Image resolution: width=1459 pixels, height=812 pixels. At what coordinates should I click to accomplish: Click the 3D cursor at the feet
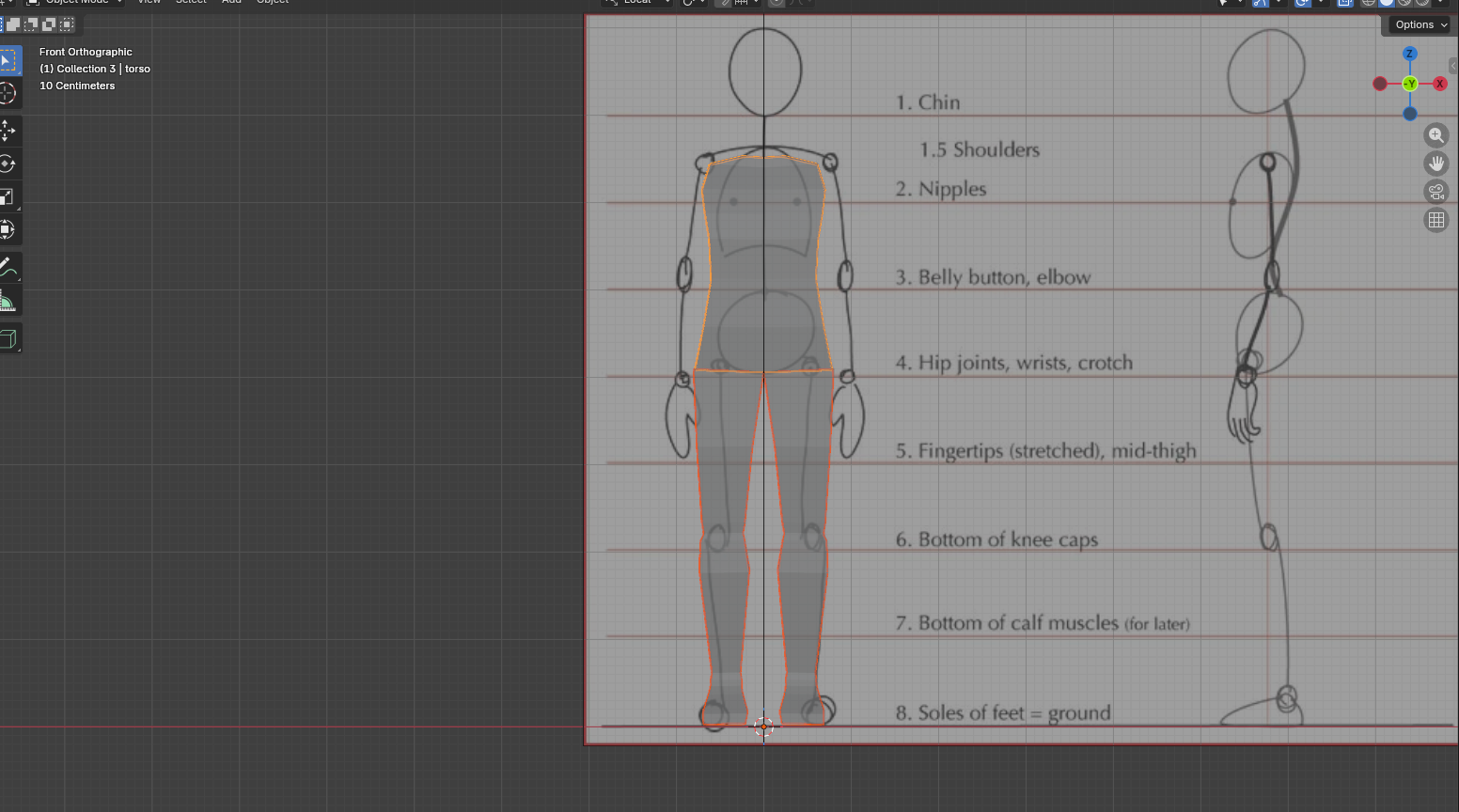[763, 726]
